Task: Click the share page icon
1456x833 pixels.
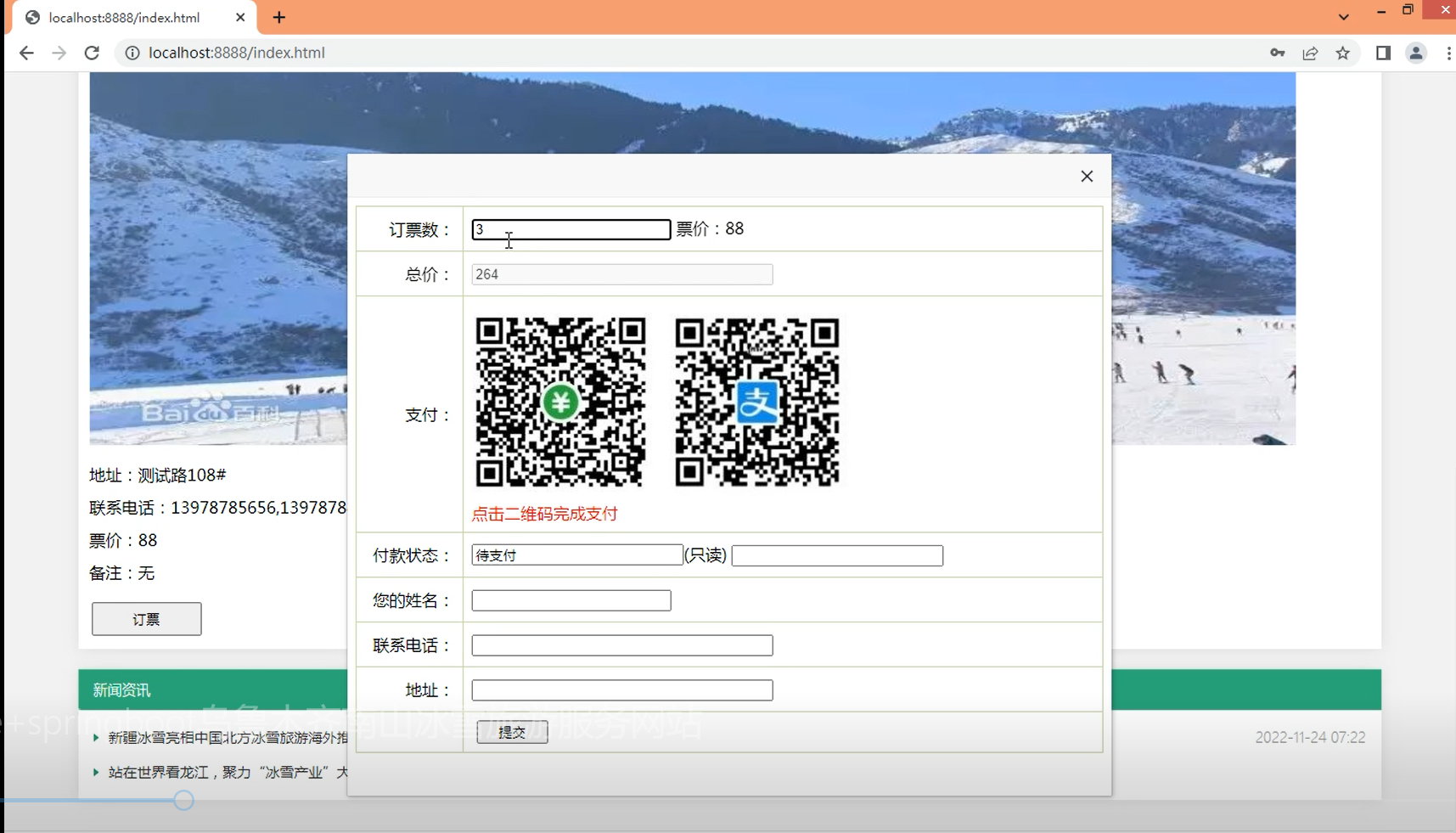Action: point(1310,53)
